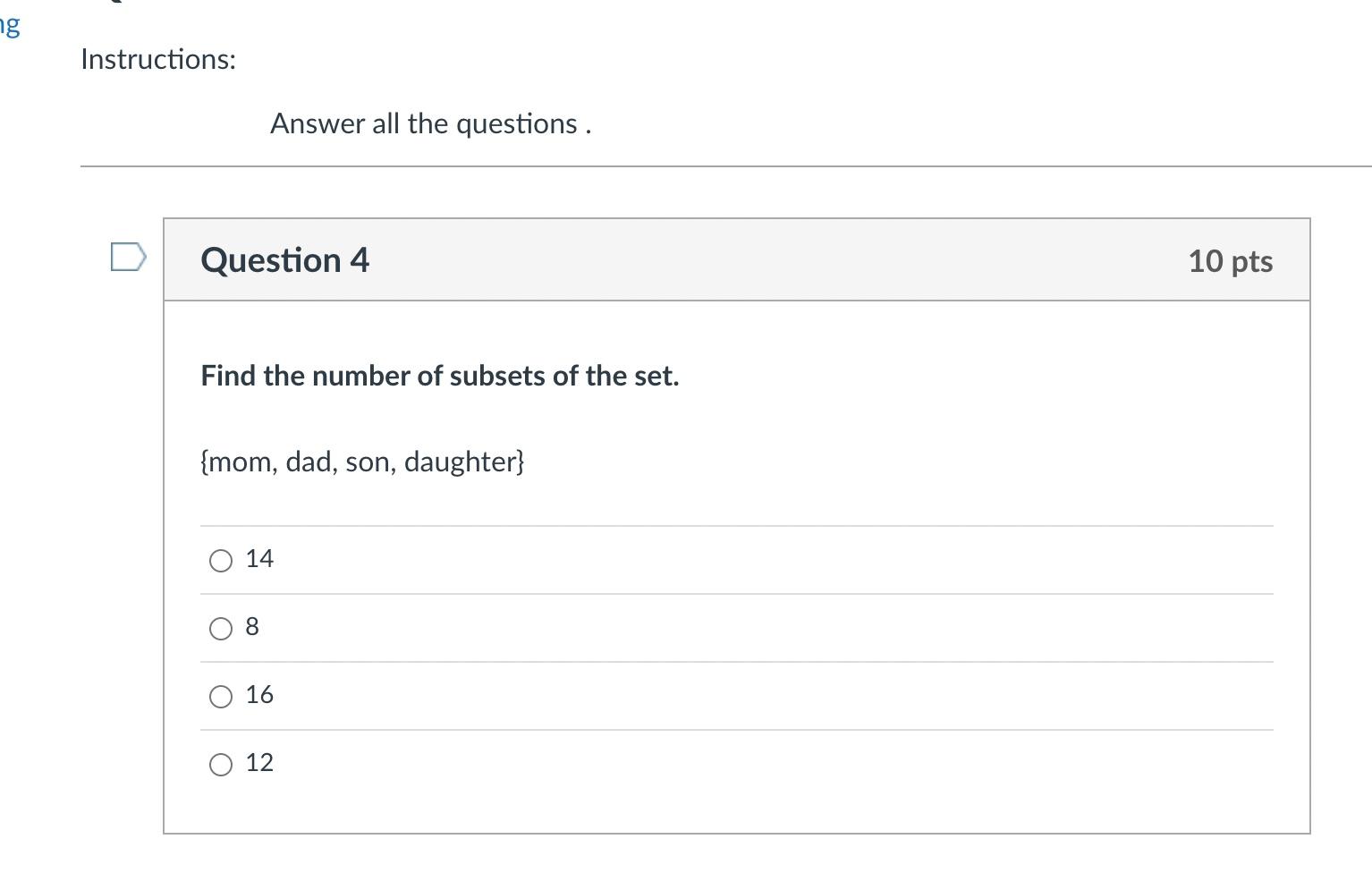Click the answer label text "8"
The width and height of the screenshot is (1372, 873).
[x=252, y=627]
